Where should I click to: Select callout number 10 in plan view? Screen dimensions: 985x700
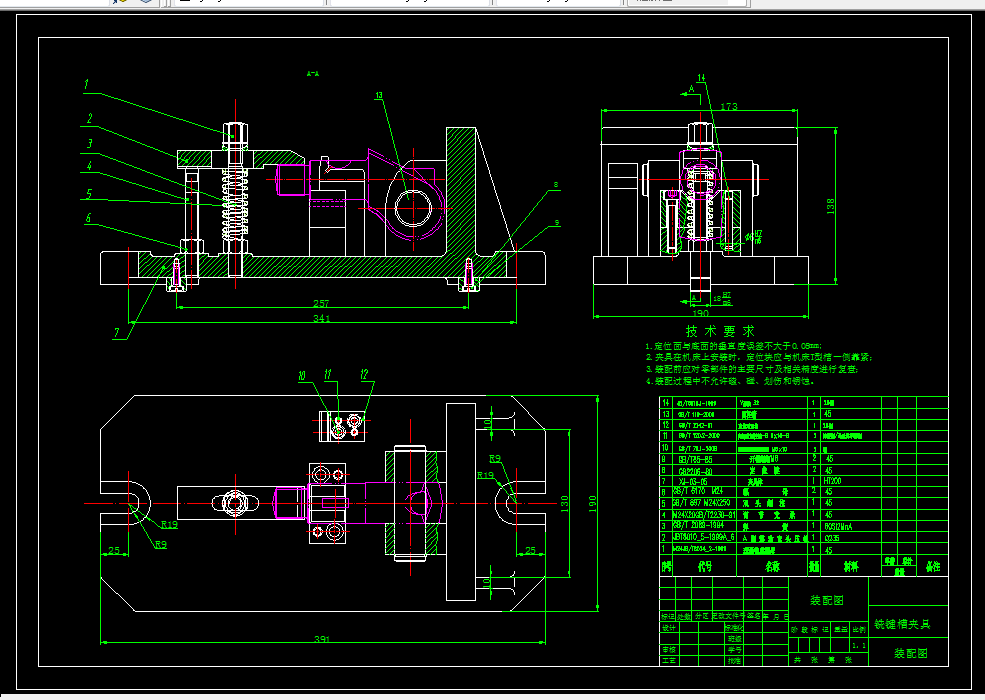(302, 376)
